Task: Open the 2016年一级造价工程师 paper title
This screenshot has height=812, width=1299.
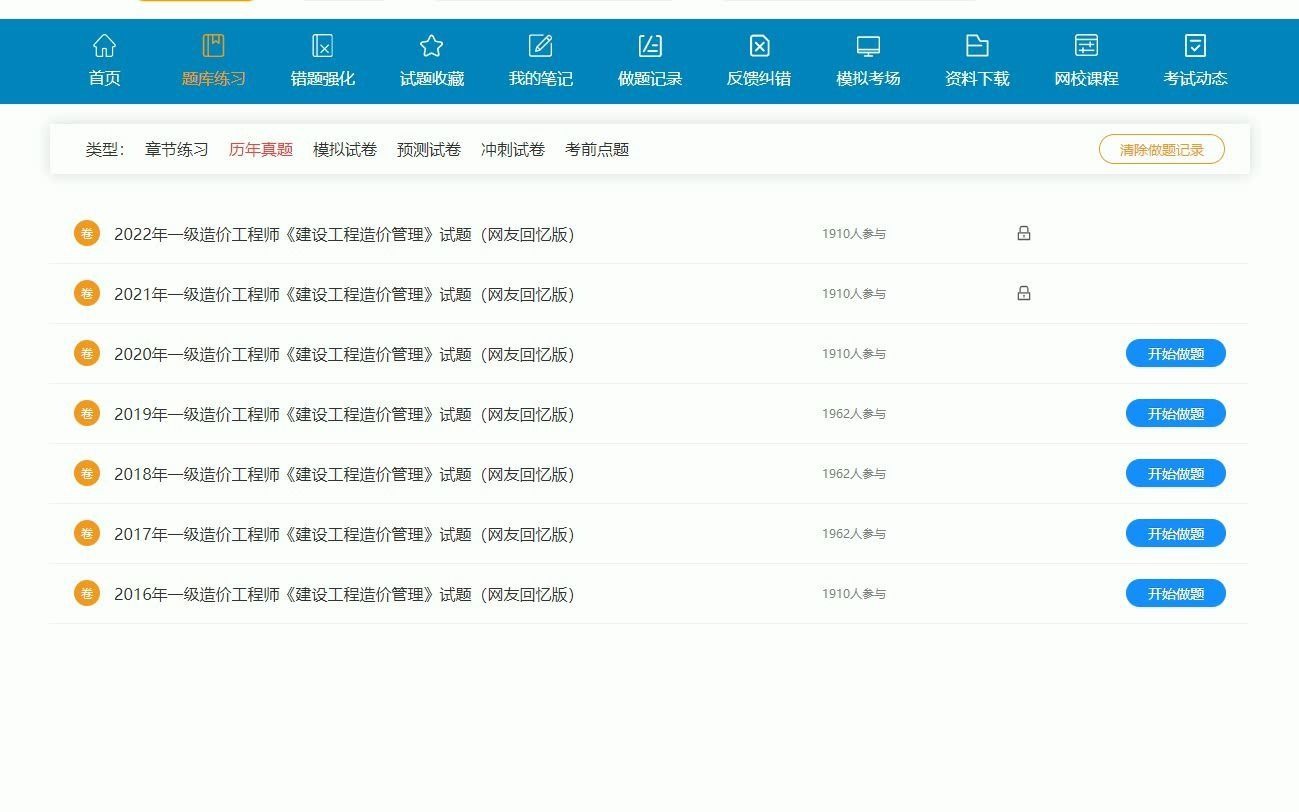Action: click(344, 594)
